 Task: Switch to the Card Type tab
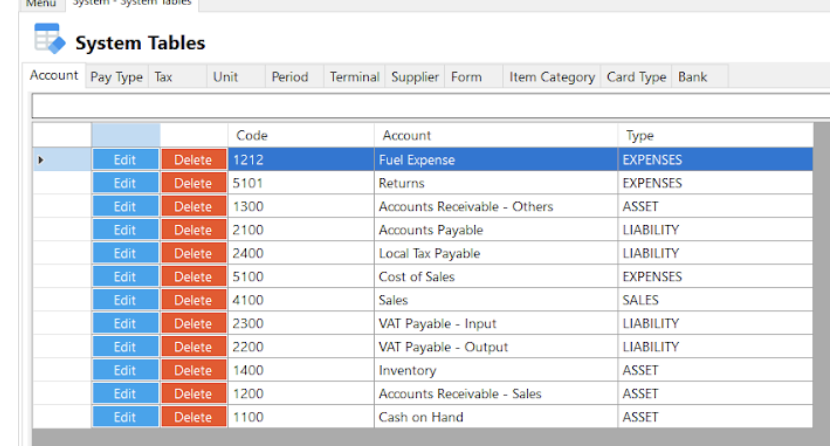click(636, 77)
